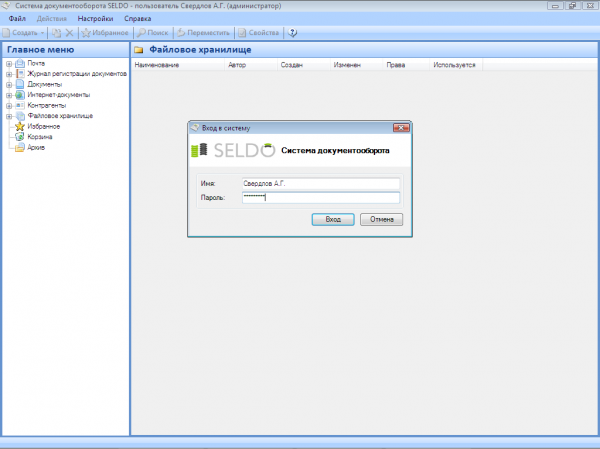Click the help question mark icon
Viewport: 600px width, 449px height.
click(292, 33)
